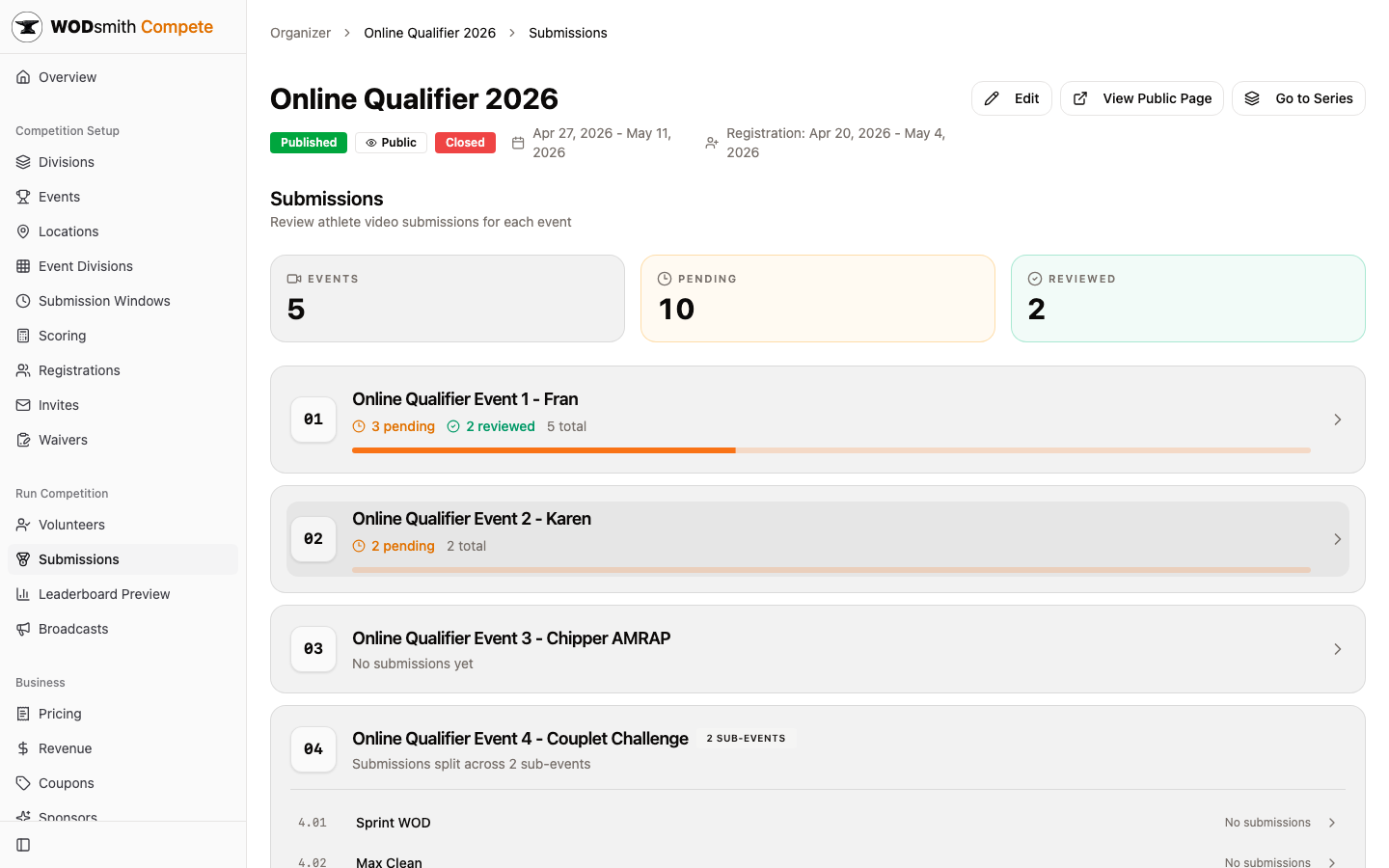Expand Event 2 - Karen chevron
This screenshot has height=868, width=1389.
[1337, 539]
